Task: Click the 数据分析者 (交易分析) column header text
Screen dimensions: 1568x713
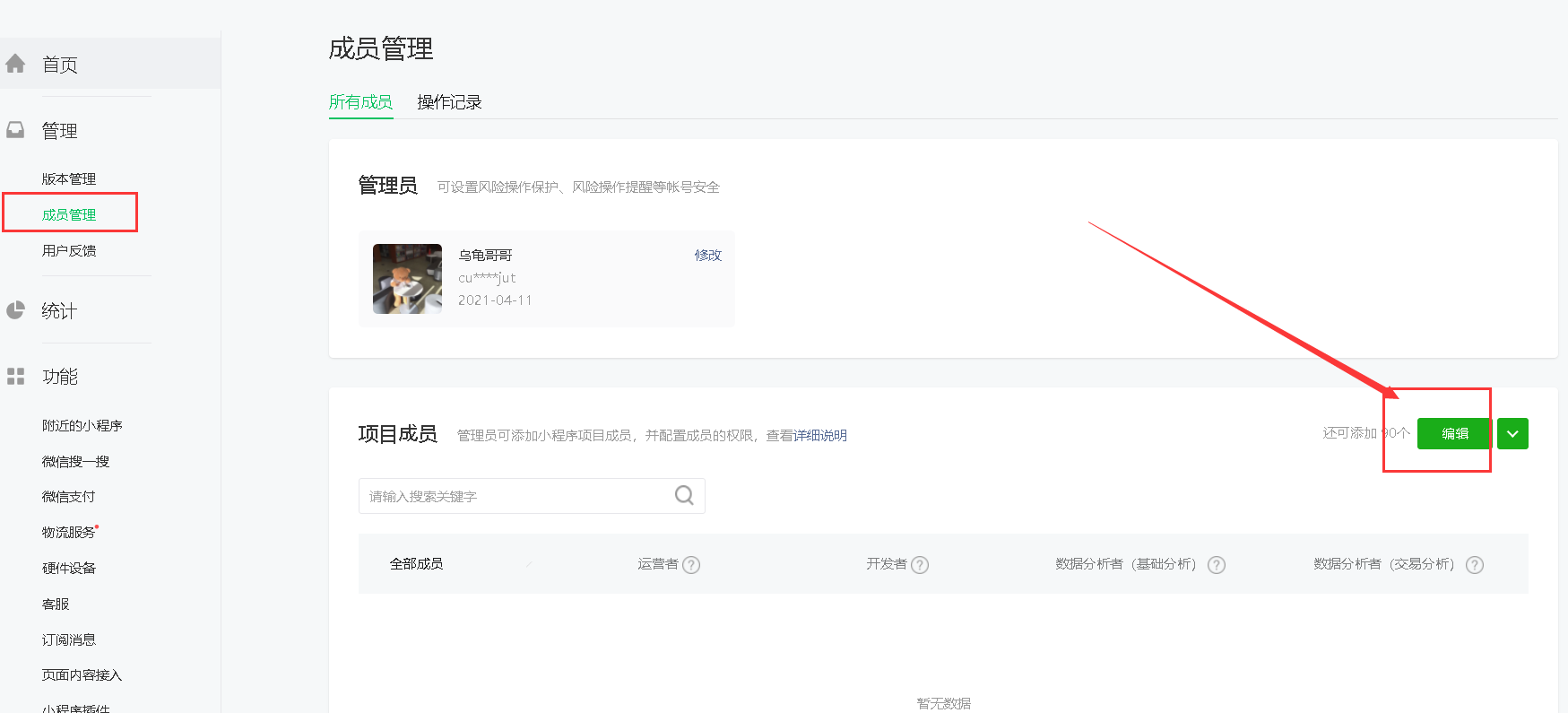Action: point(1384,563)
